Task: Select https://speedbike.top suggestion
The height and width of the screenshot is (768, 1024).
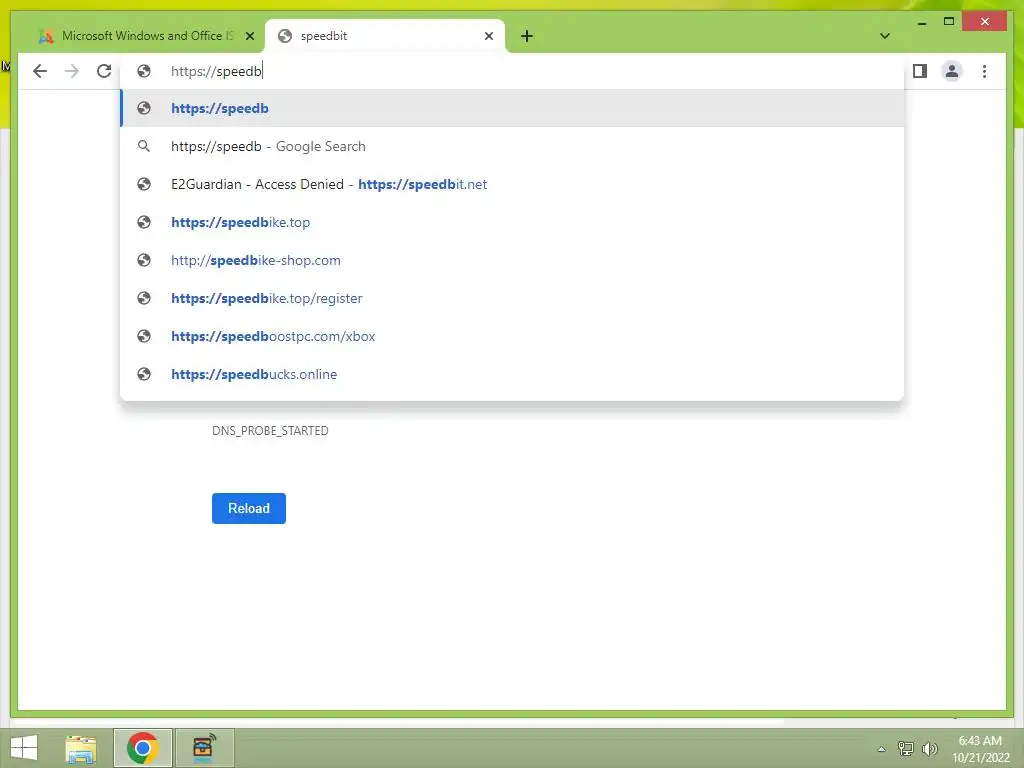Action: (x=512, y=222)
